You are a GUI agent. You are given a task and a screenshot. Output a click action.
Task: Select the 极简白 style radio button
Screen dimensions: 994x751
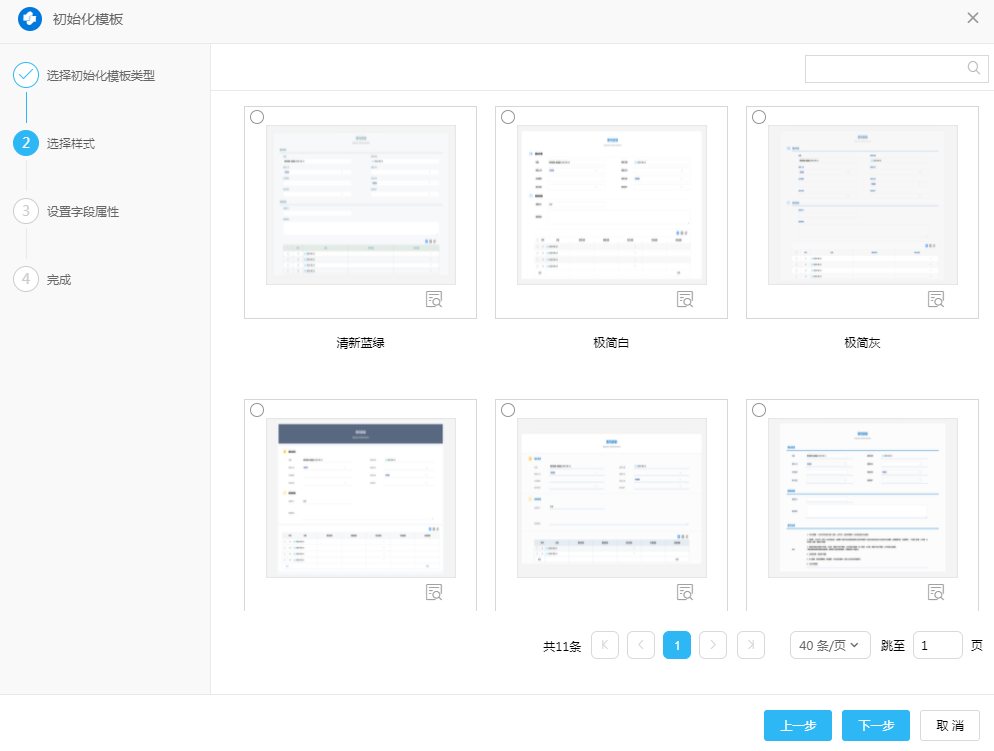pos(508,117)
